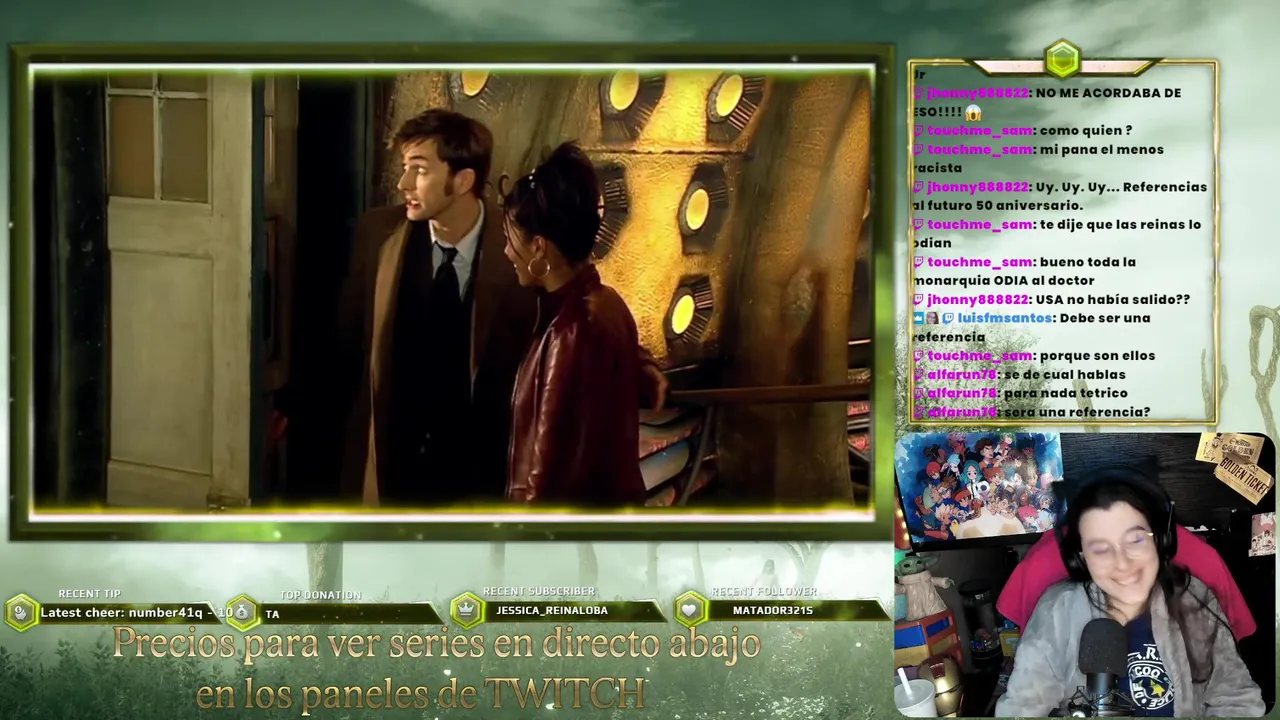This screenshot has height=720, width=1280.
Task: Click alfarun78 beside 'sera una referencia?'
Action: [x=961, y=412]
